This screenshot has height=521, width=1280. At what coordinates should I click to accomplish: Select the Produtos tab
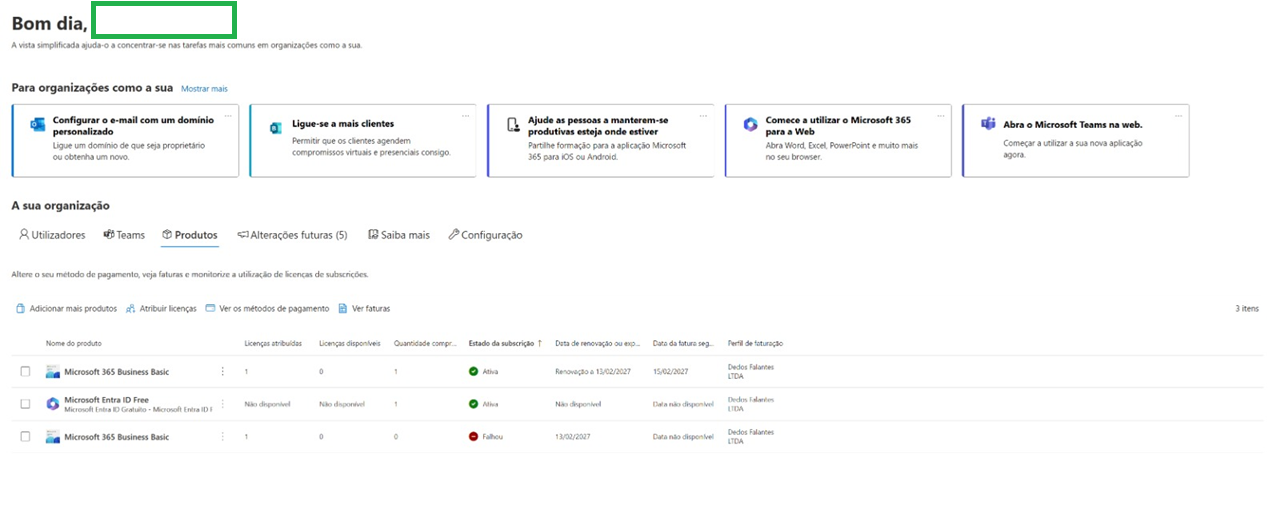(189, 235)
